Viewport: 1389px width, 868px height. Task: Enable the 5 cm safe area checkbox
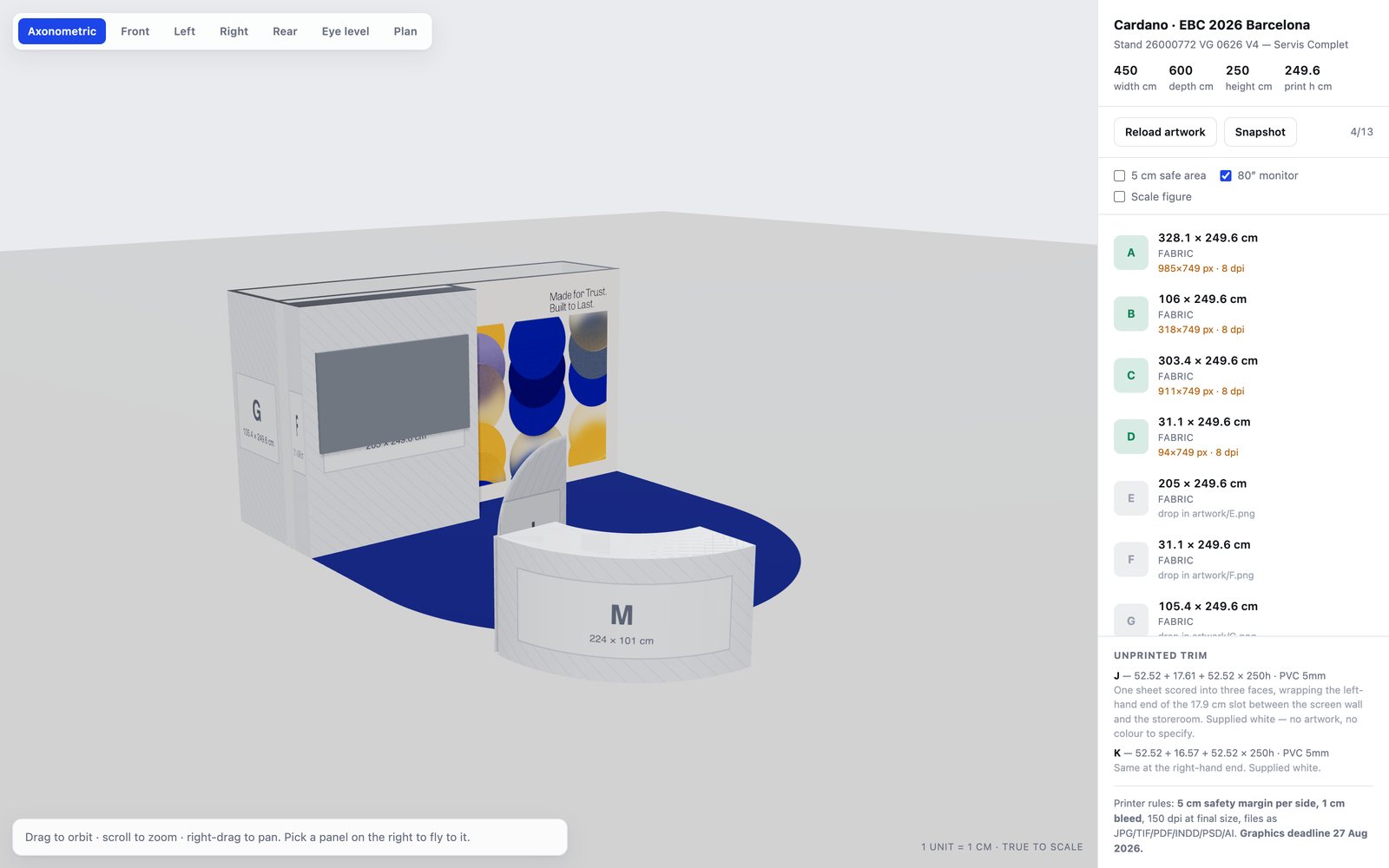[x=1120, y=175]
